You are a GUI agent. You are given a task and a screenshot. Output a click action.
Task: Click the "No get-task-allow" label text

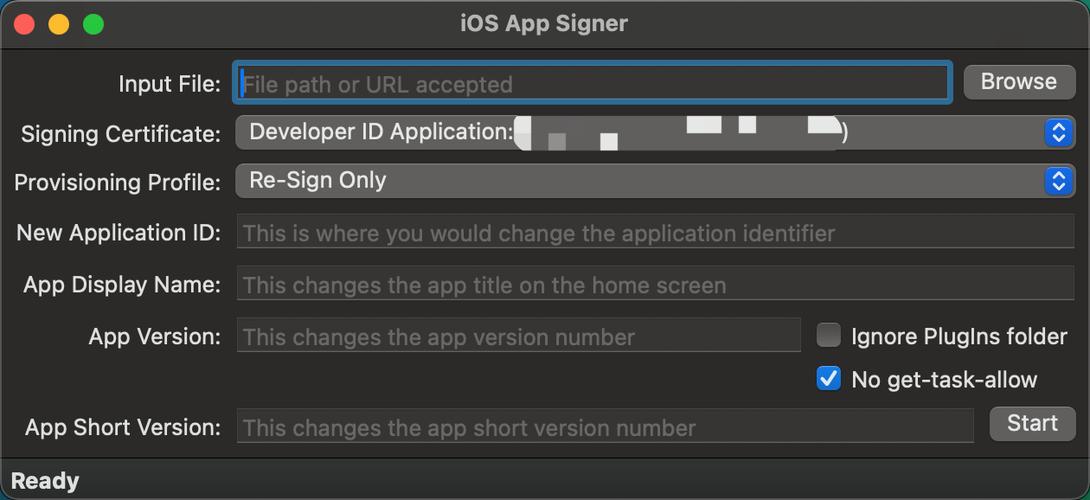(x=944, y=380)
